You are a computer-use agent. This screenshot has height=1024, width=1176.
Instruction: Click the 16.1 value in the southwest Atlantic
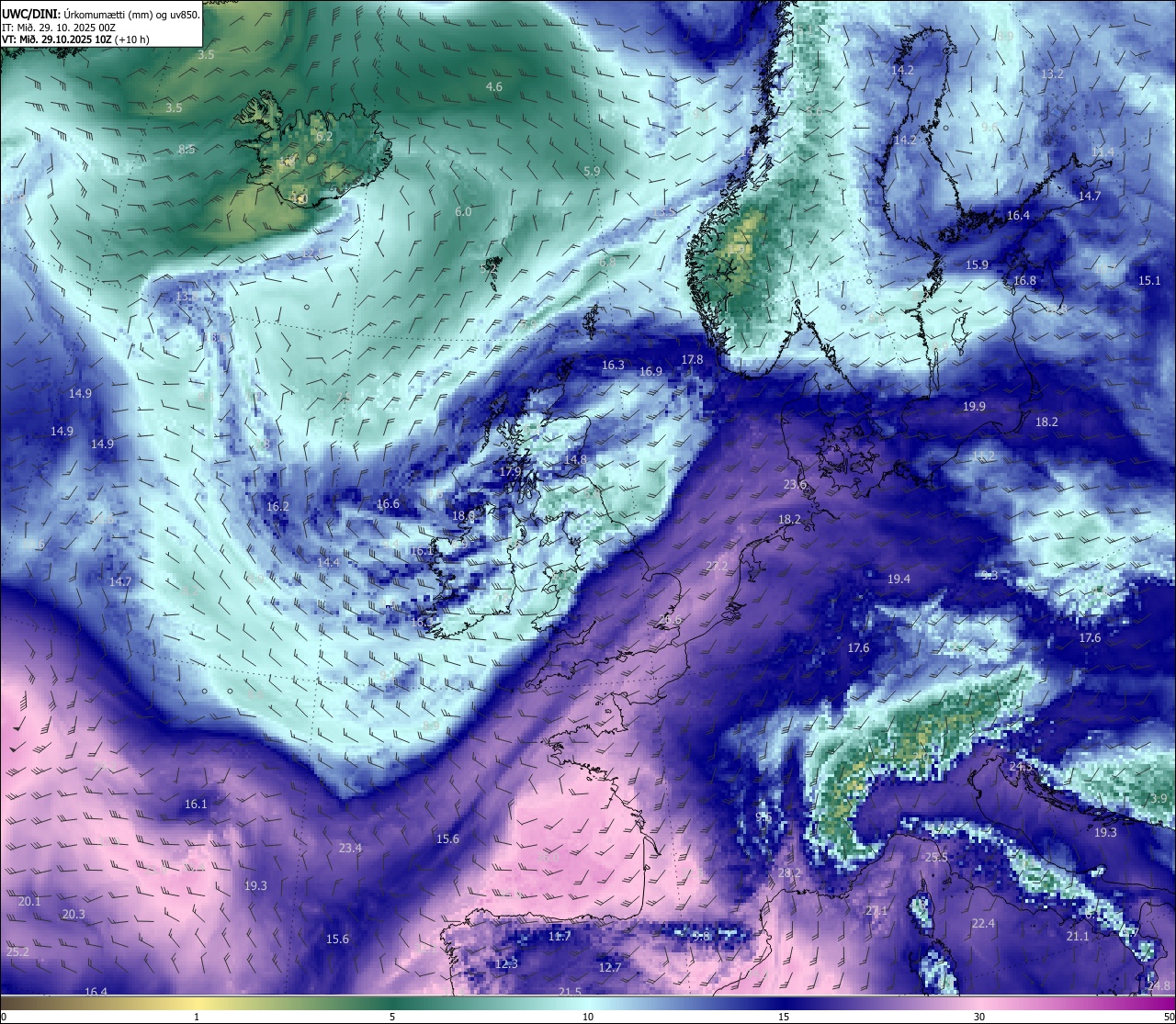click(x=196, y=805)
